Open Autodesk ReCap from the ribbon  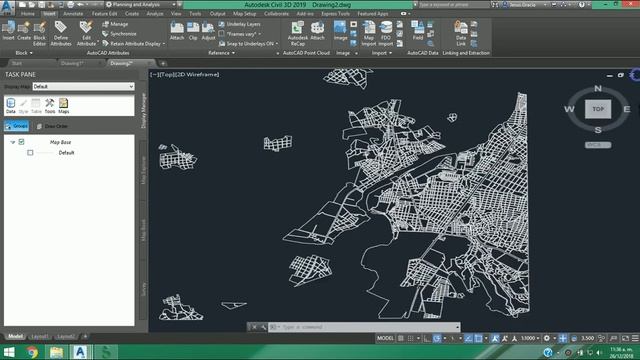pos(298,33)
